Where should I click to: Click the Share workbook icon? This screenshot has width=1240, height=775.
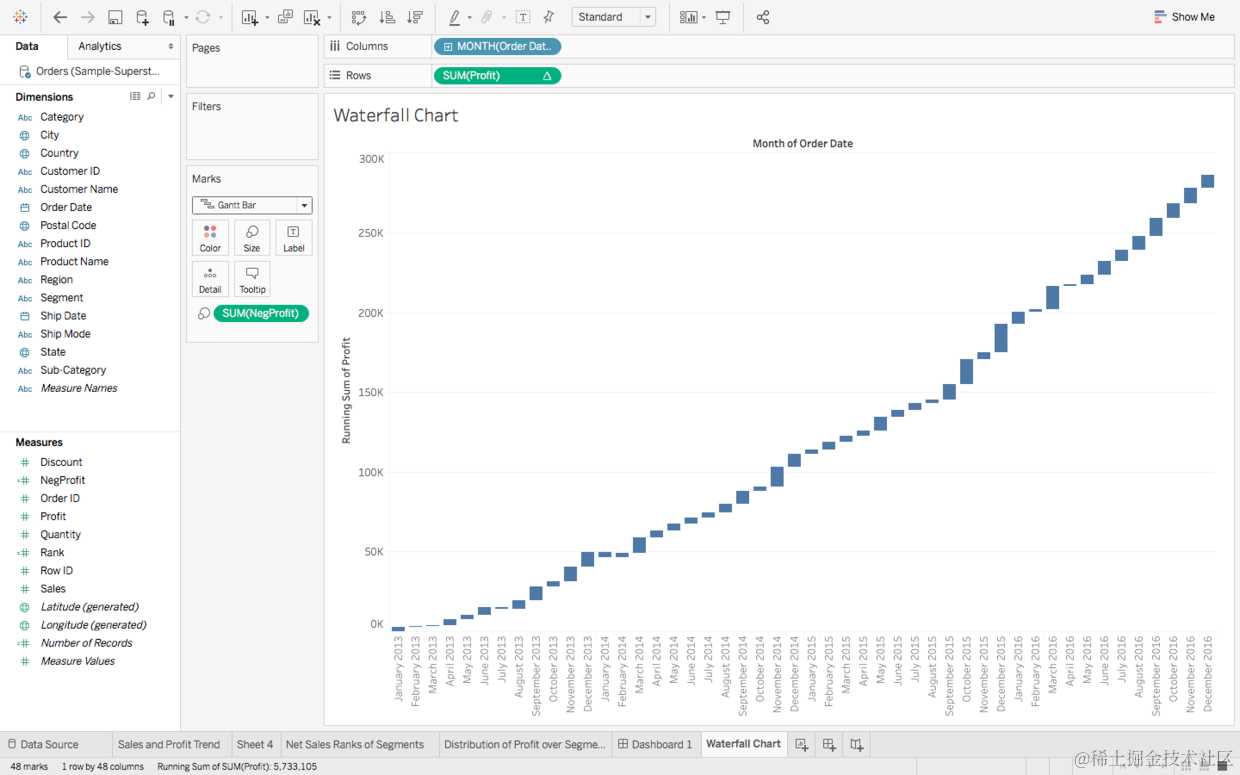click(763, 17)
